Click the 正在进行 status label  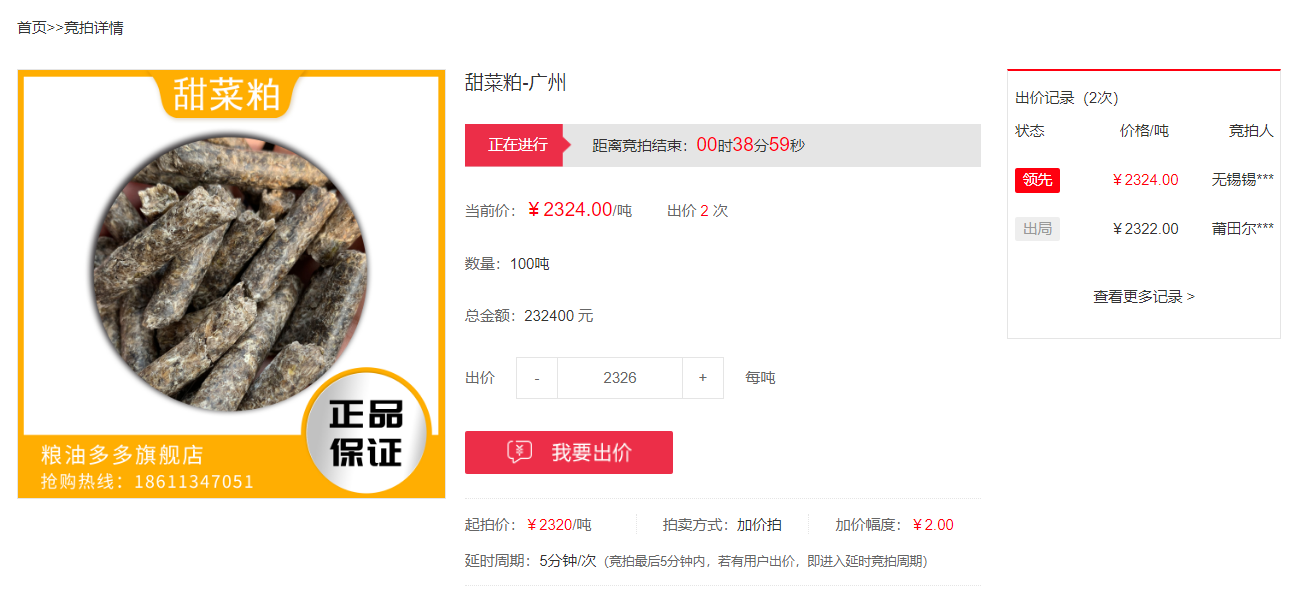pyautogui.click(x=517, y=145)
